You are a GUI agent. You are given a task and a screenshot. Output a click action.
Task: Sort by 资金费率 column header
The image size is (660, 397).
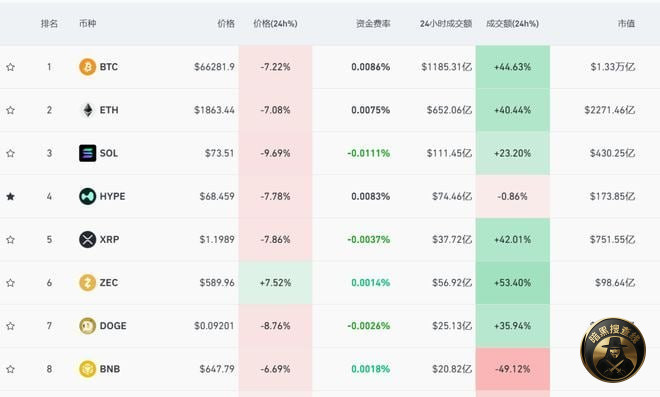pos(373,24)
